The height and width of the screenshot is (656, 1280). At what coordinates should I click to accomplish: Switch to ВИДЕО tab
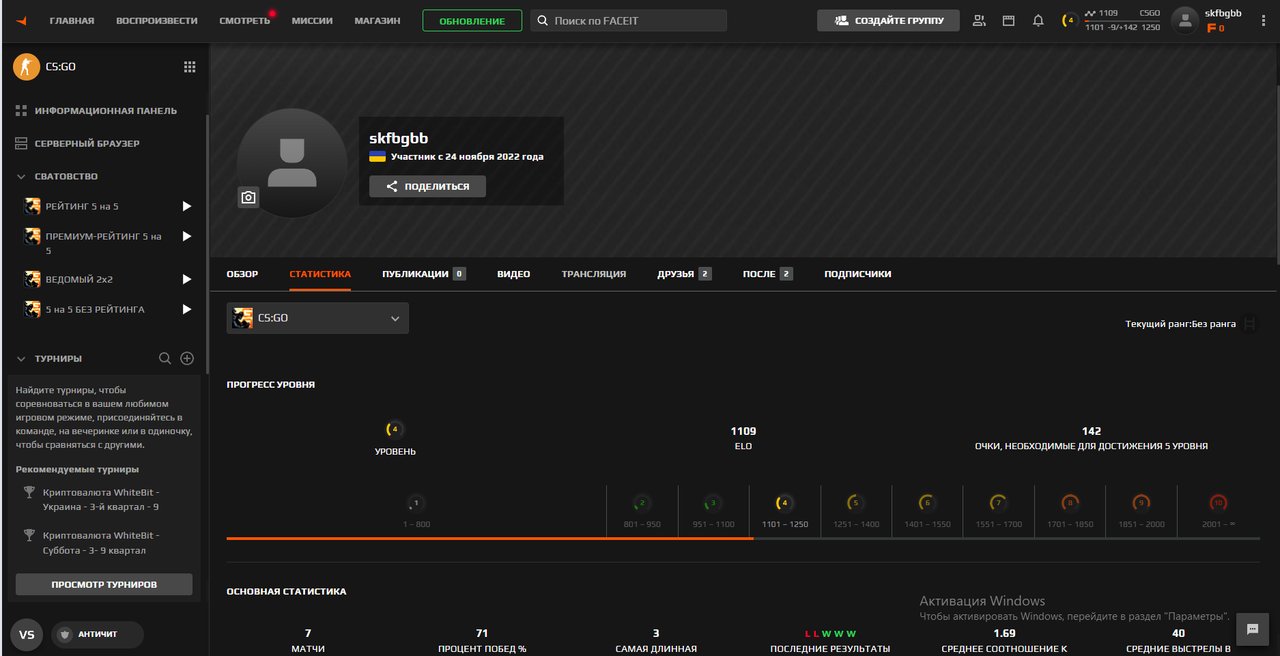coord(514,274)
